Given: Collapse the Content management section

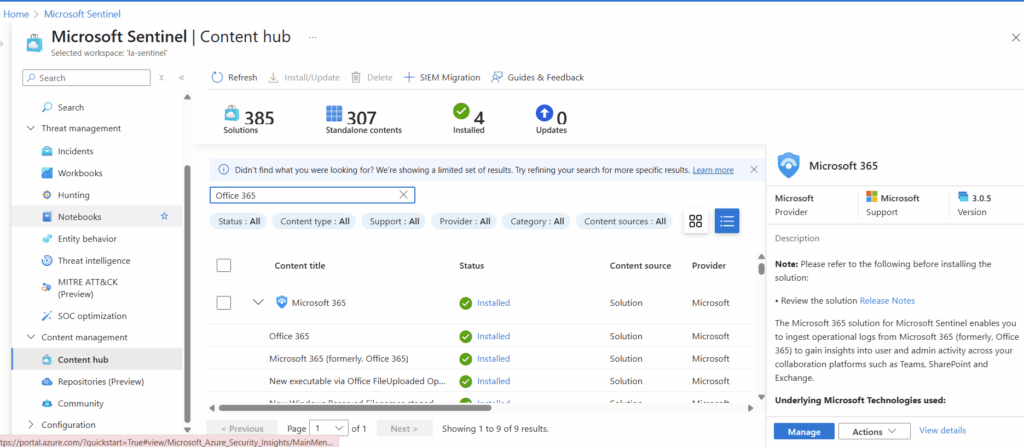Looking at the screenshot, I should (31, 337).
